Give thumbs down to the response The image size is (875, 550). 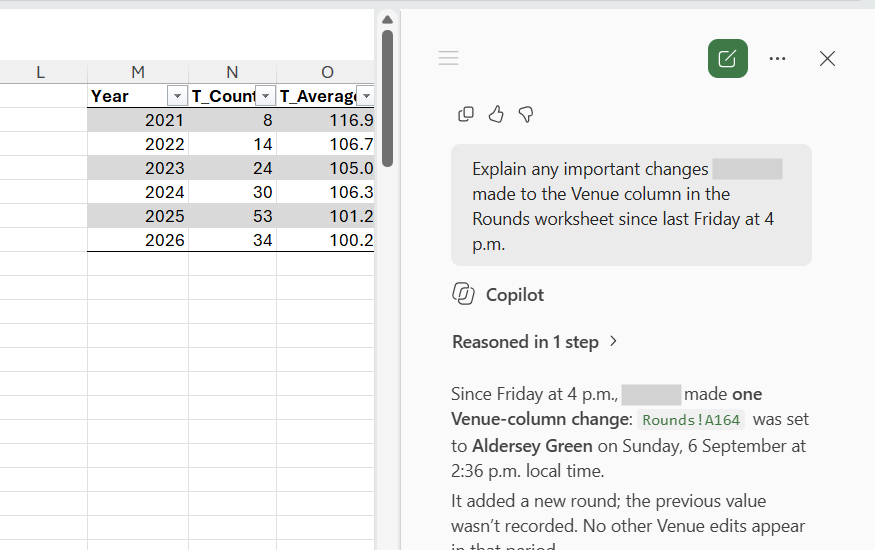[x=526, y=115]
